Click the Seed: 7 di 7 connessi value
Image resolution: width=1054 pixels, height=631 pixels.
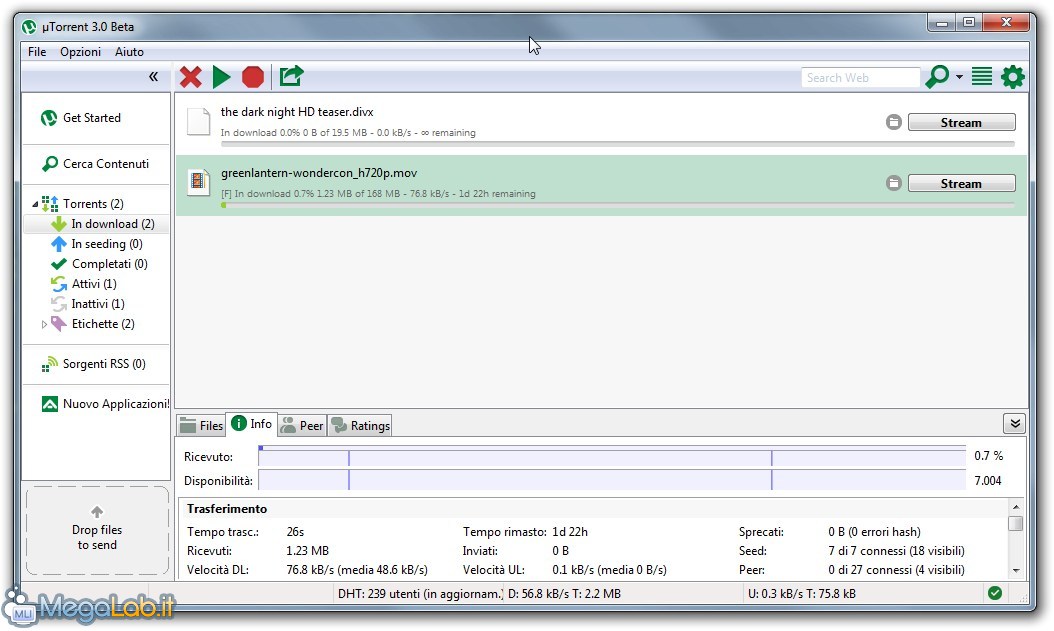pos(896,550)
